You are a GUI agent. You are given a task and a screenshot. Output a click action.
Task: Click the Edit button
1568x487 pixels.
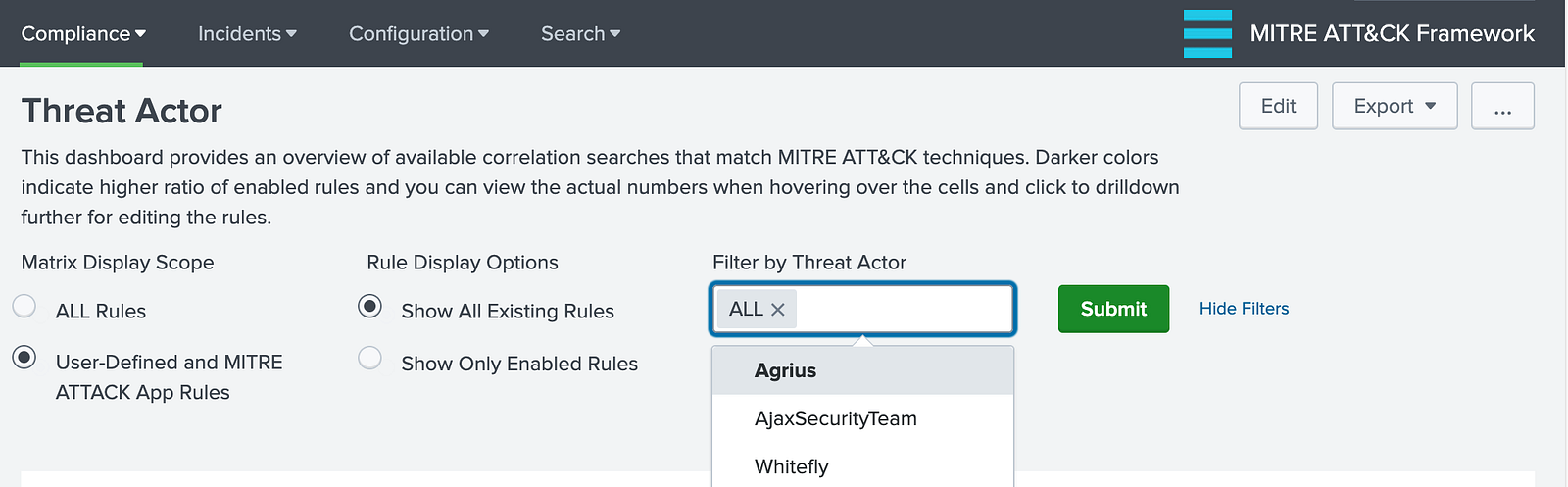pos(1278,106)
